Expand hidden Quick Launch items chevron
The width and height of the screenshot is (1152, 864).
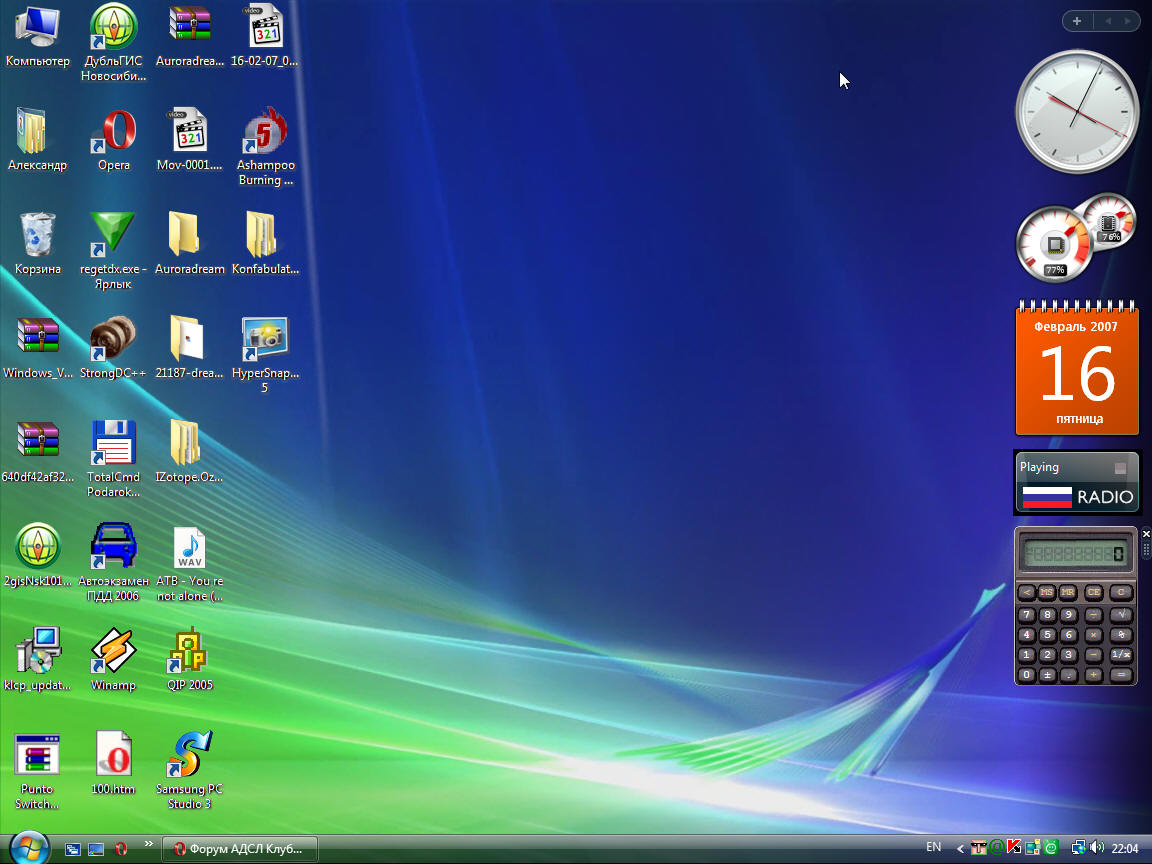149,844
